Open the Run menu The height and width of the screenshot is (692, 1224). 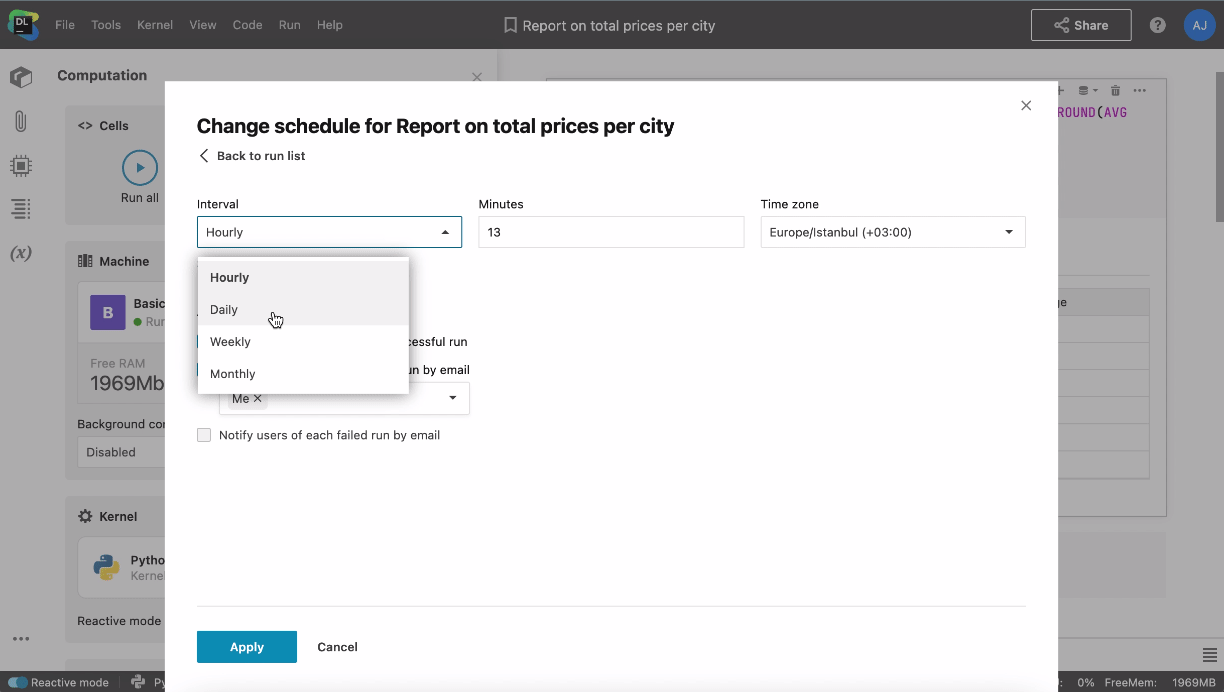point(290,25)
